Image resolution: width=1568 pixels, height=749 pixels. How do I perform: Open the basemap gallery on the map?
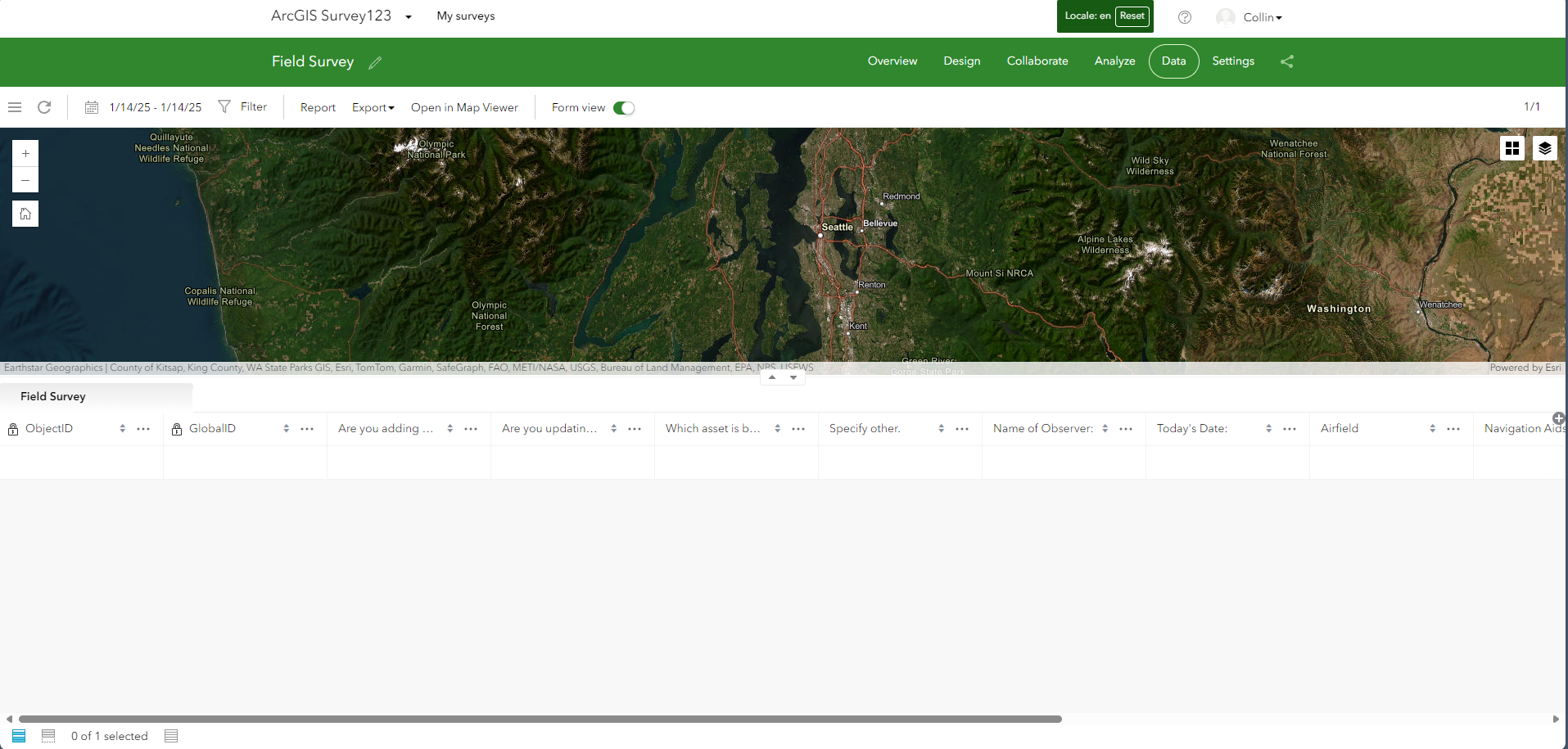[1512, 148]
